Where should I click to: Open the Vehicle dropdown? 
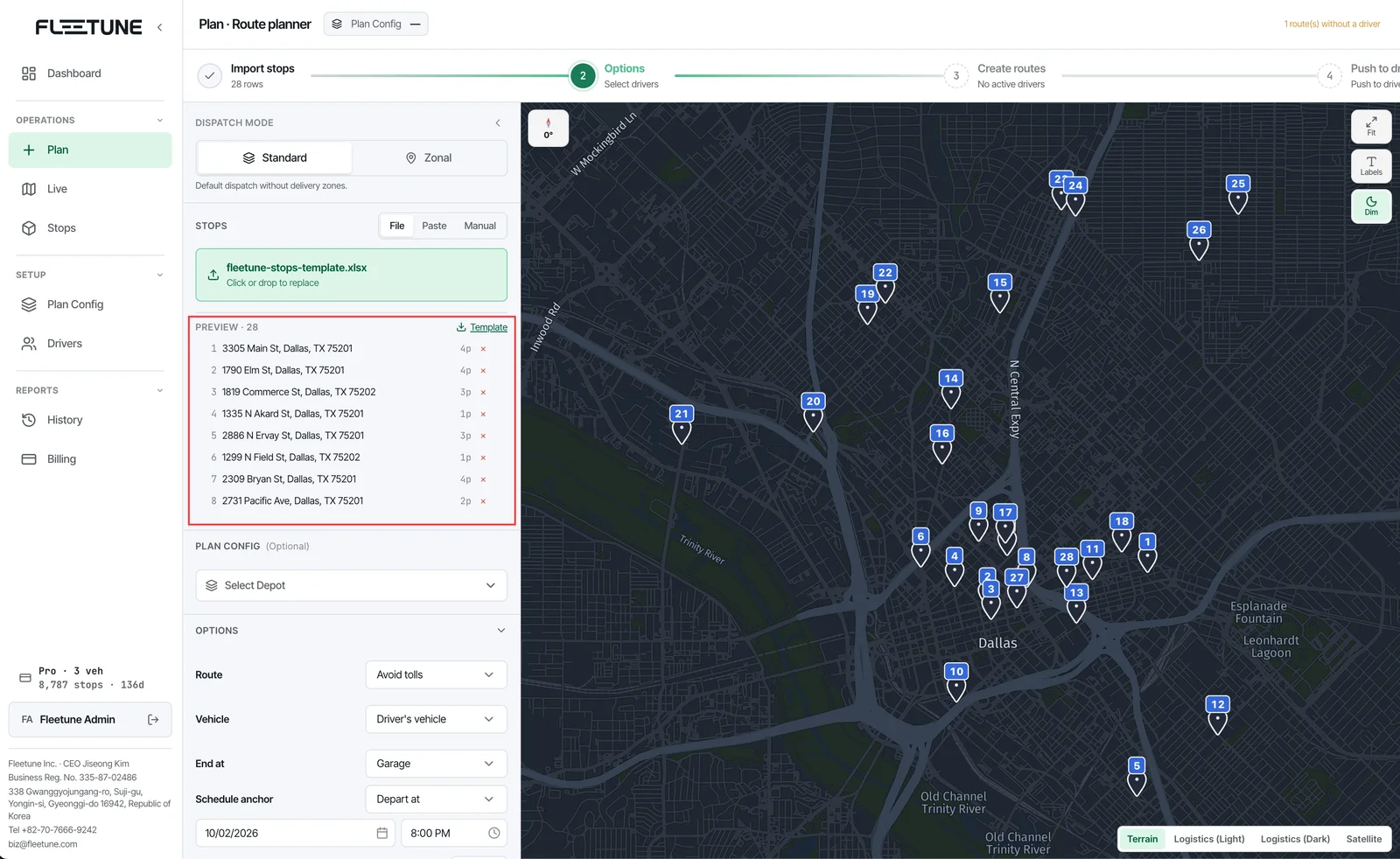click(x=436, y=720)
